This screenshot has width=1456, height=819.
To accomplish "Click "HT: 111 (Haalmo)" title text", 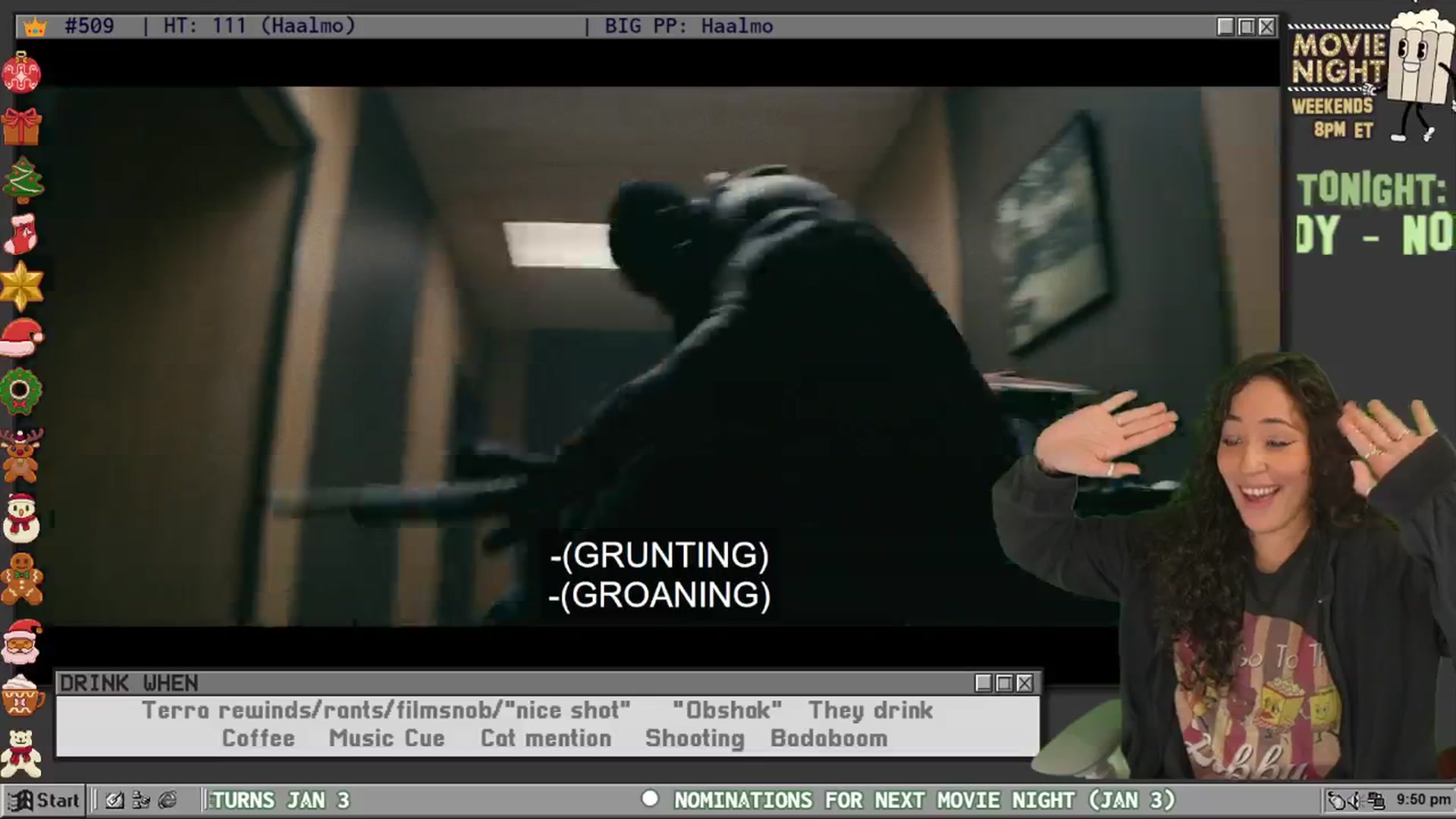I will coord(259,27).
